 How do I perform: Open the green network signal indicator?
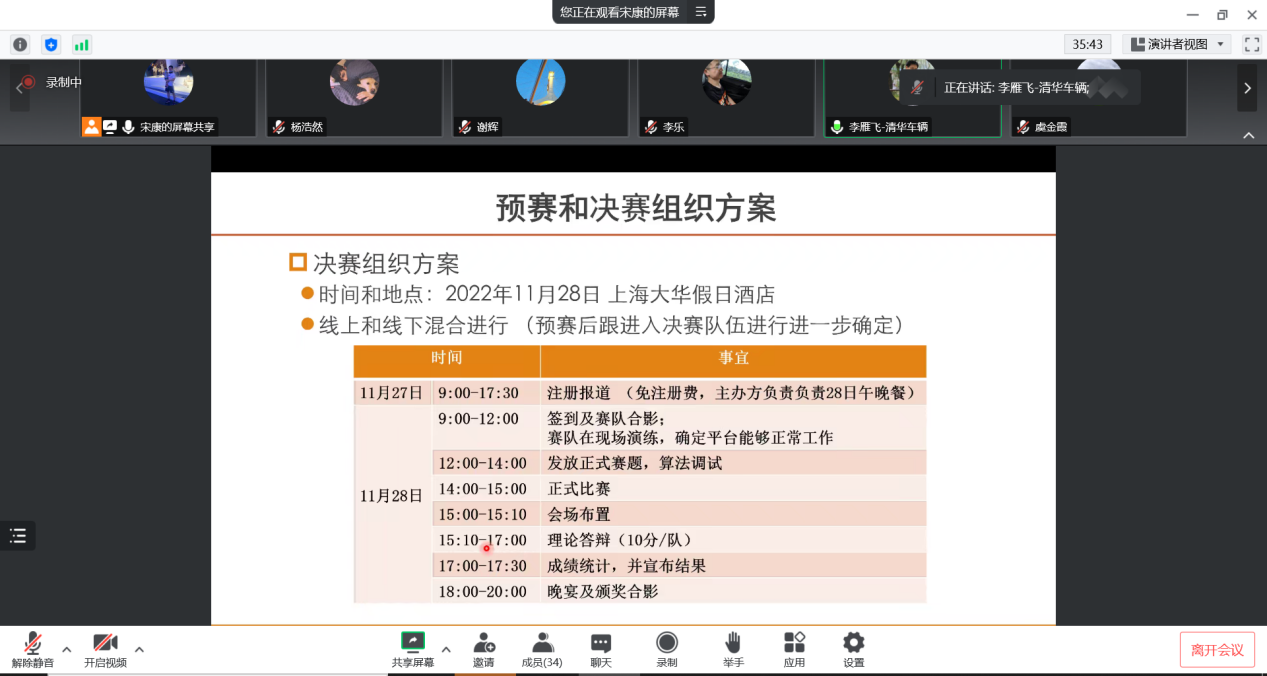[x=81, y=45]
